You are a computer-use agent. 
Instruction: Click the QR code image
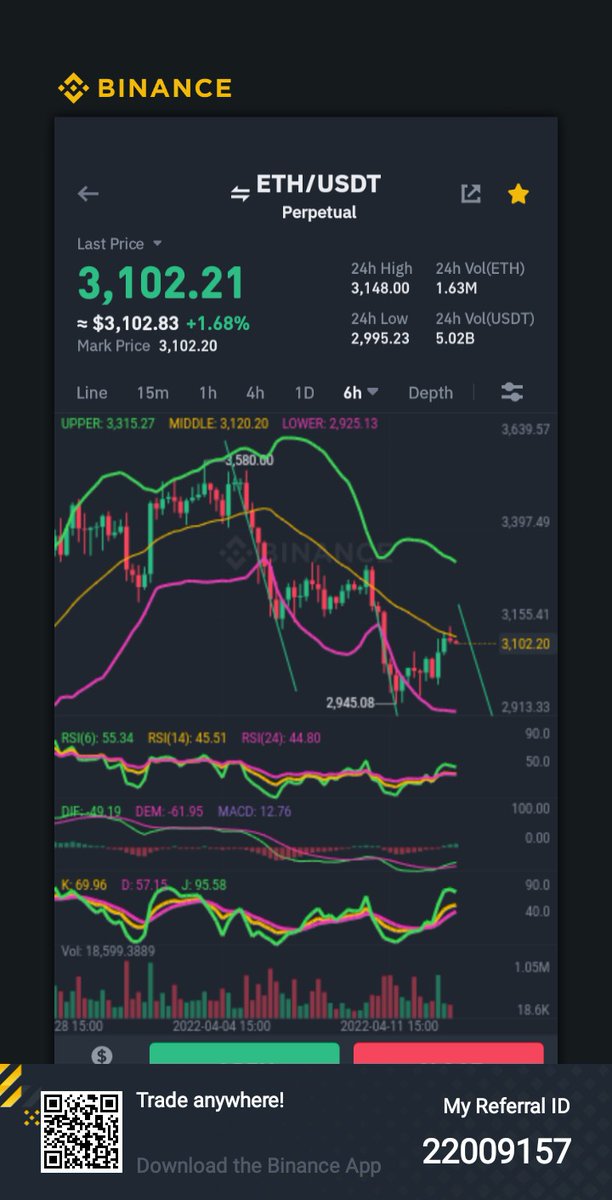[81, 1132]
